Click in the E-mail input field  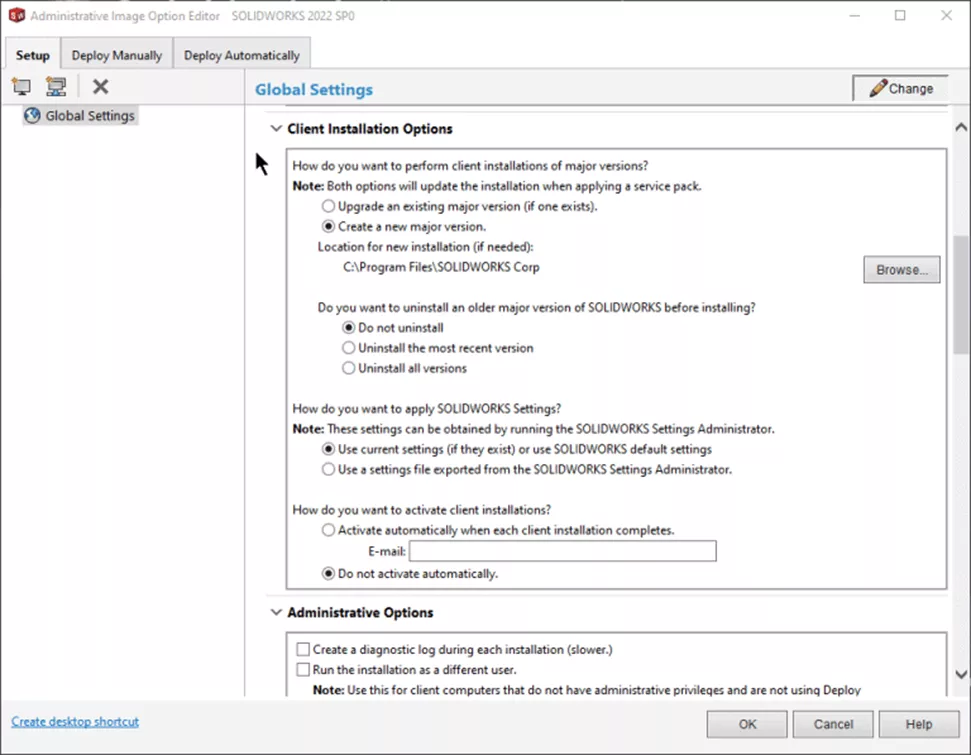tap(562, 551)
